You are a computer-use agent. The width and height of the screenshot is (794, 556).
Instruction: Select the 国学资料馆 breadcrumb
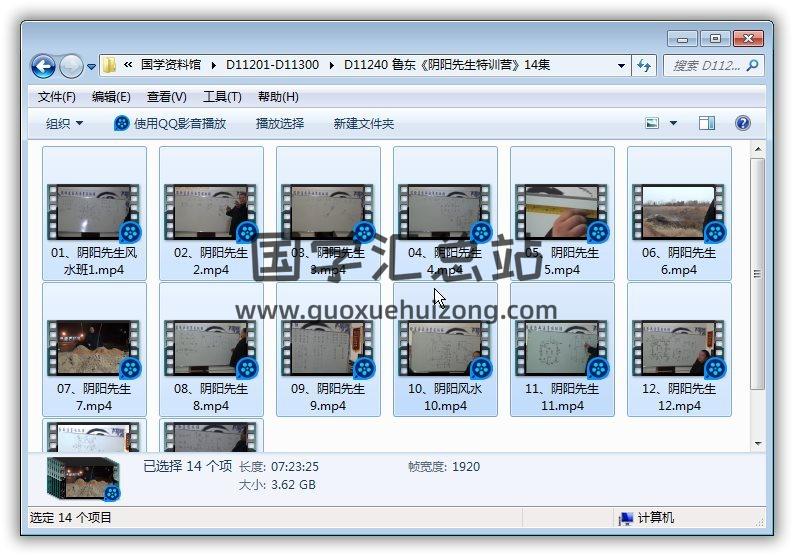[171, 65]
